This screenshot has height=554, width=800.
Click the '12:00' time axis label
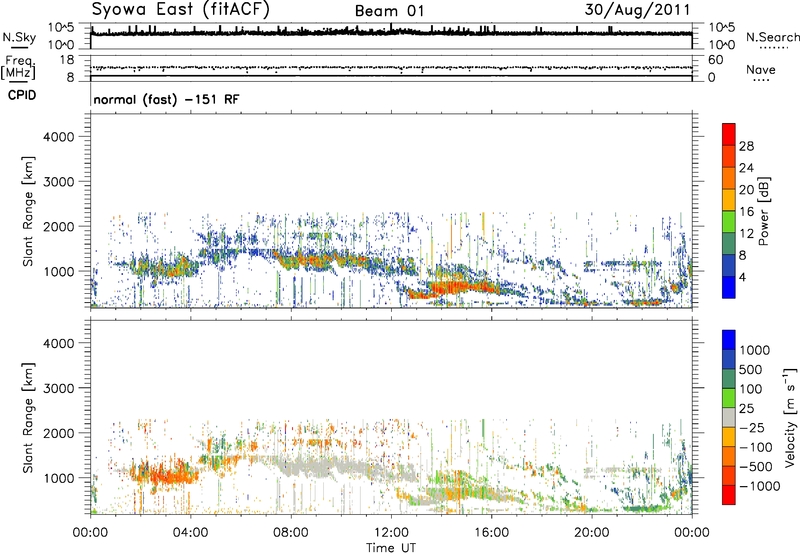point(391,533)
